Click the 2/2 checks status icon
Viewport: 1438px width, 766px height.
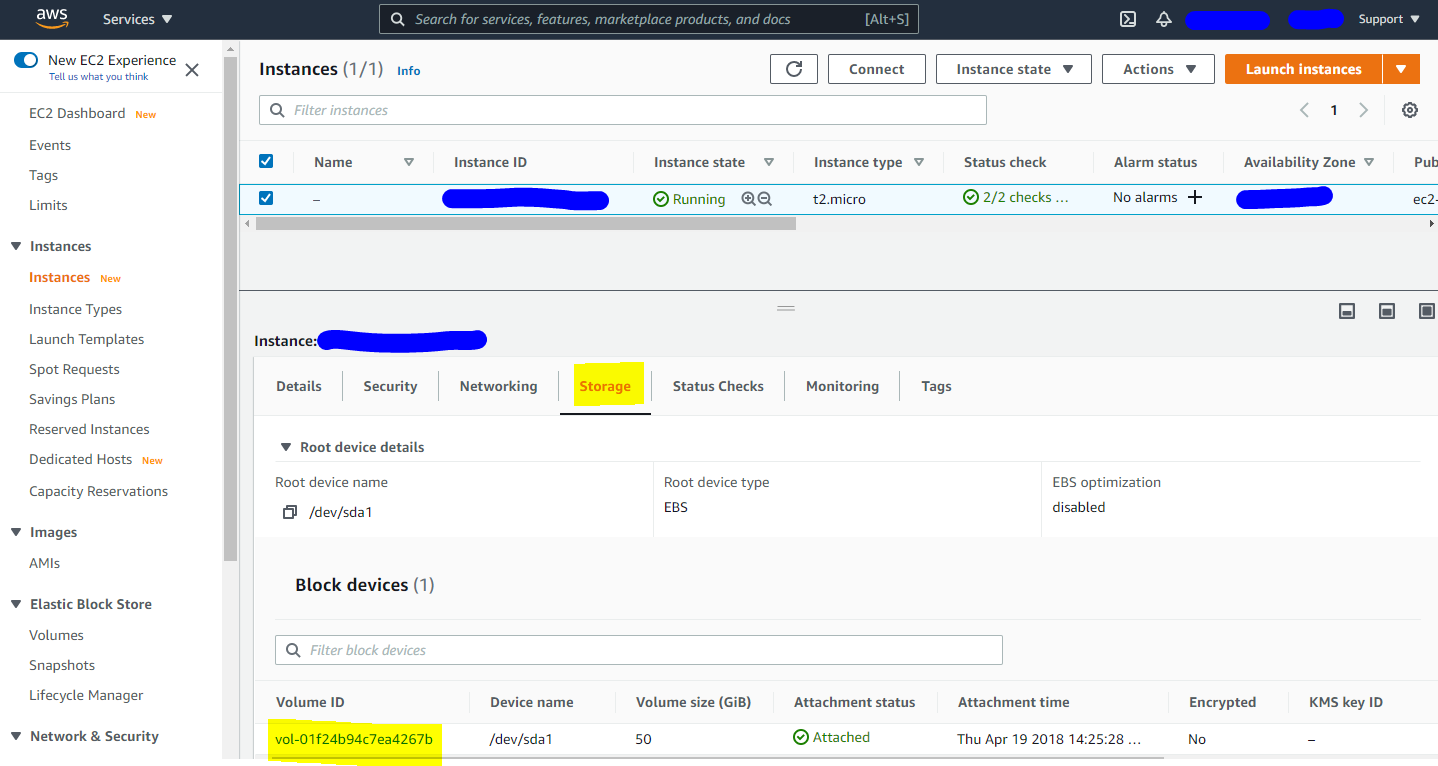click(x=971, y=197)
